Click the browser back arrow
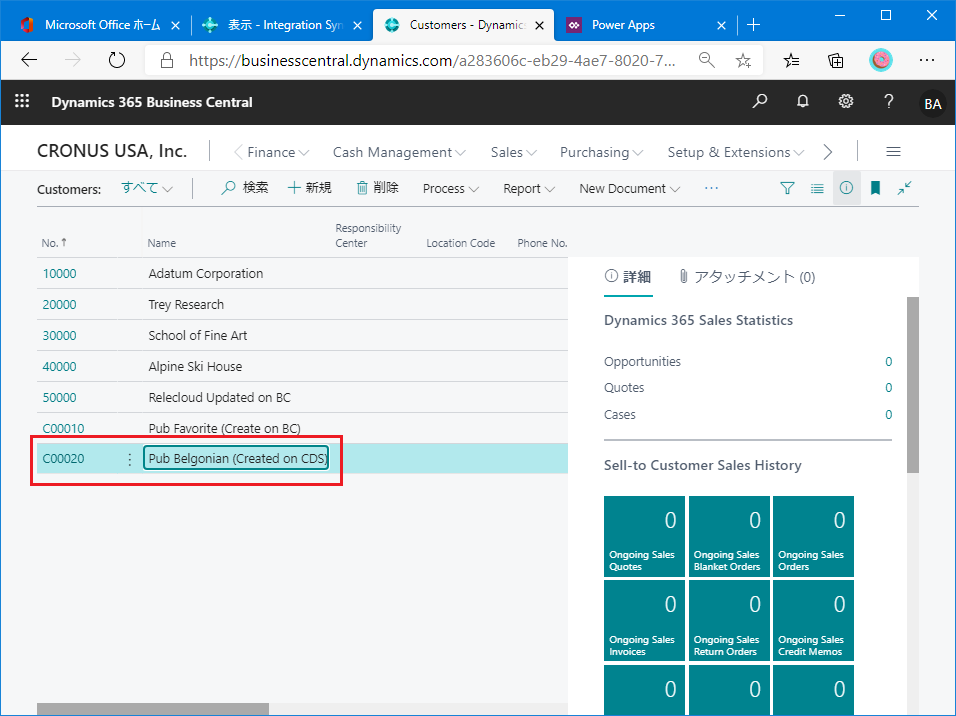The height and width of the screenshot is (716, 956). pos(29,60)
